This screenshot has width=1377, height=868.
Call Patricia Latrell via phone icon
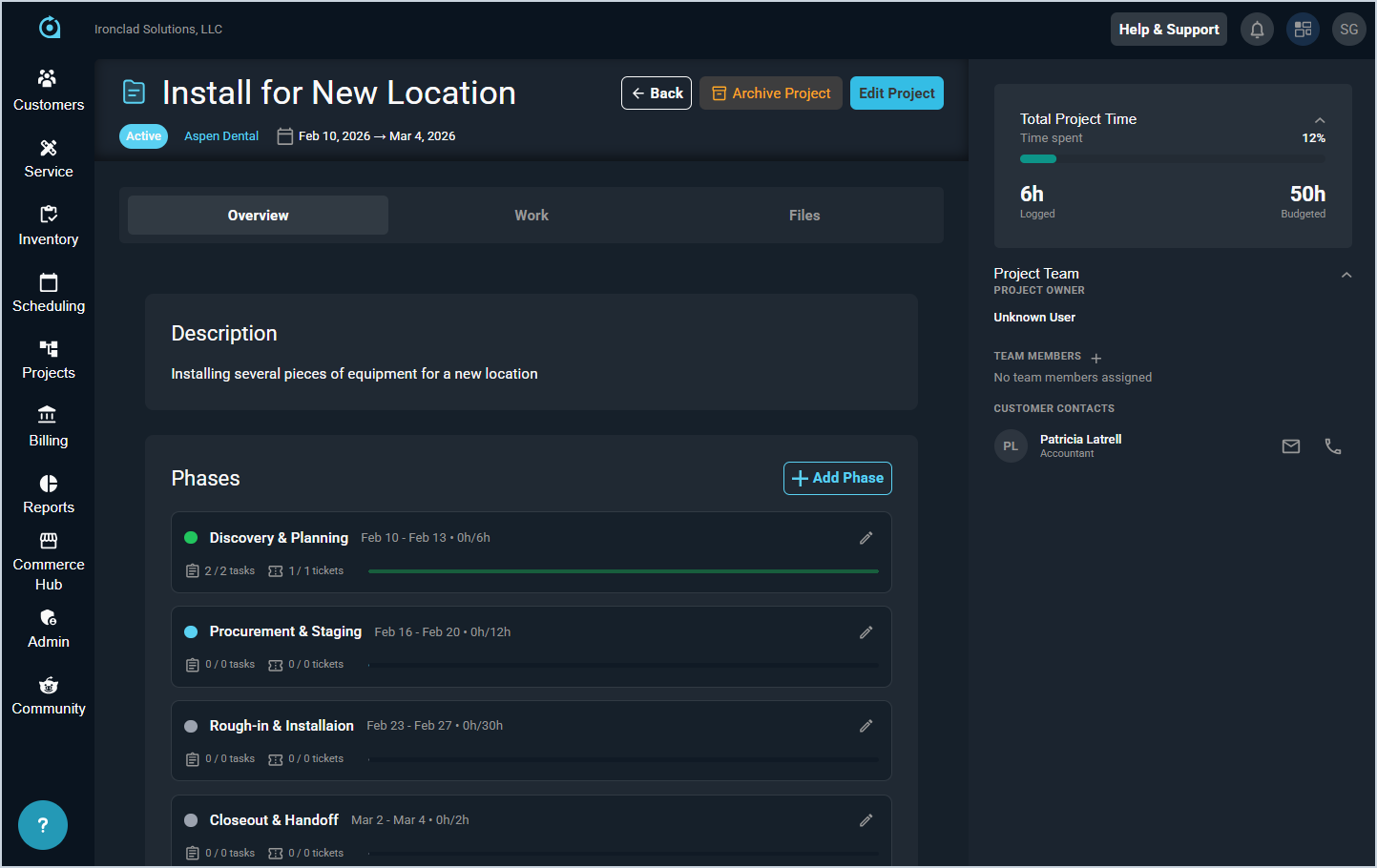coord(1333,446)
